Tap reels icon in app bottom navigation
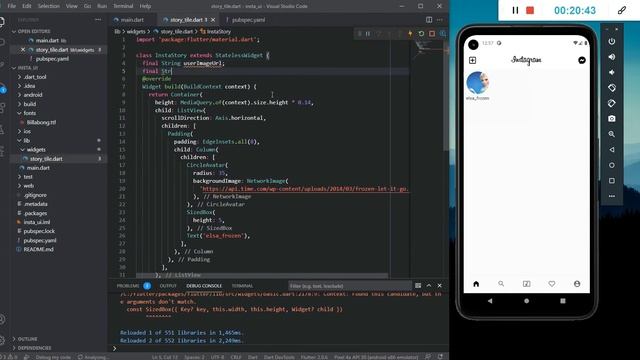 527,284
